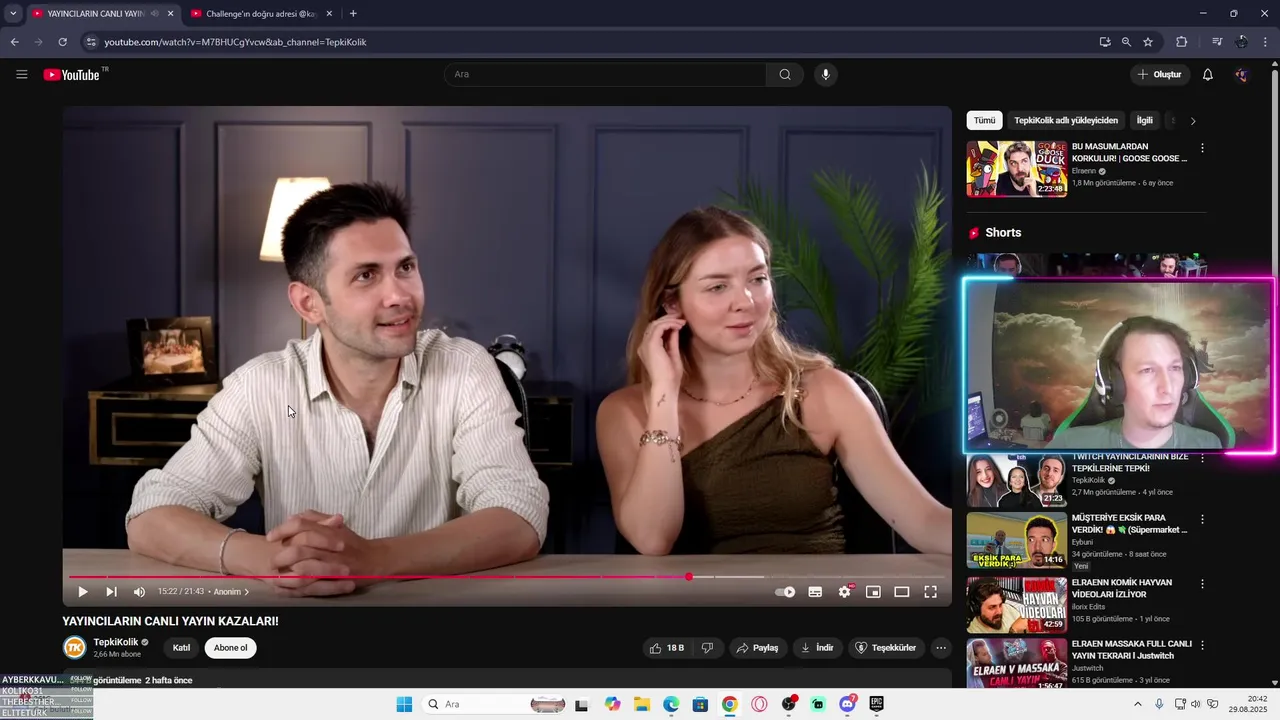Open the YouTube notifications bell

pyautogui.click(x=1207, y=74)
